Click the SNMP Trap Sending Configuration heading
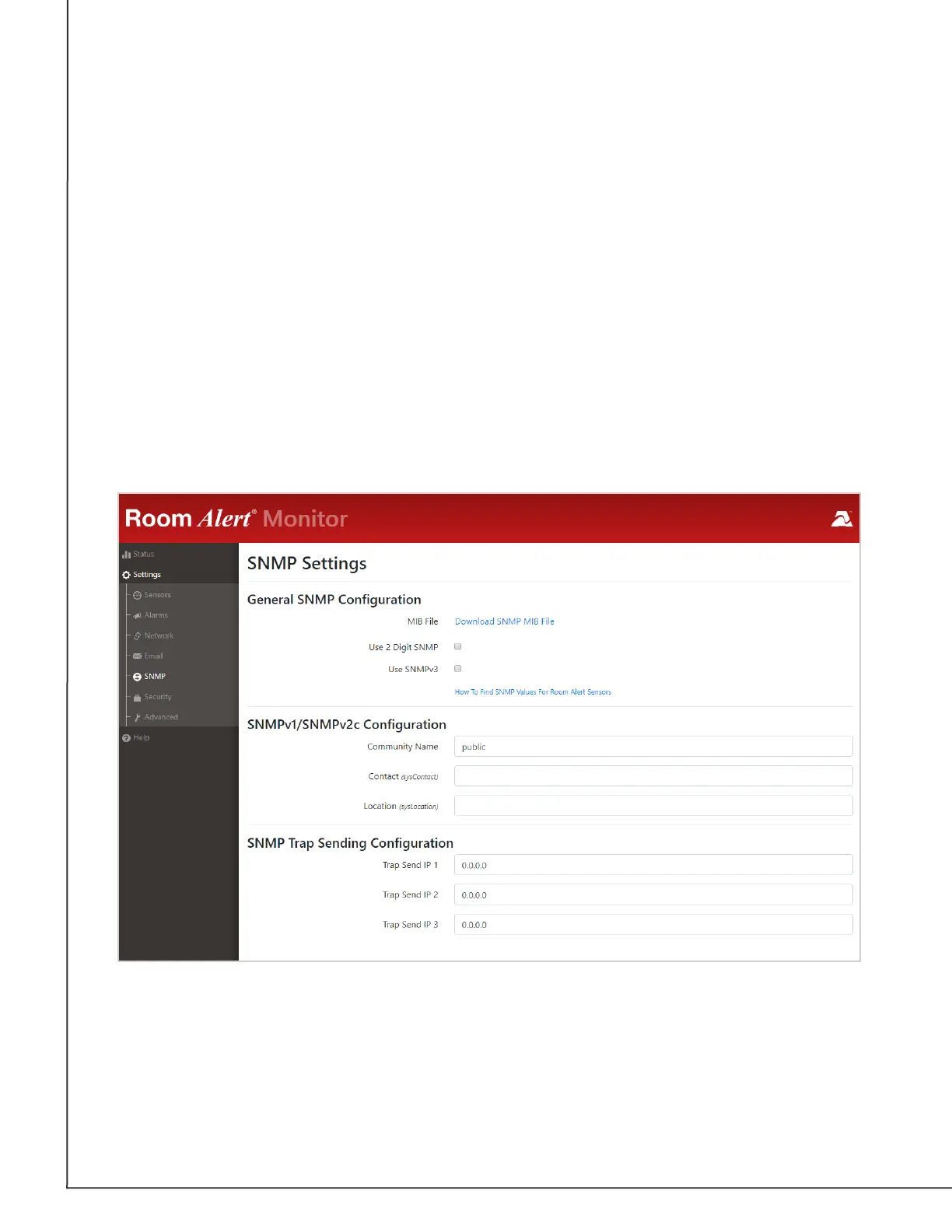952x1232 pixels. [x=350, y=843]
